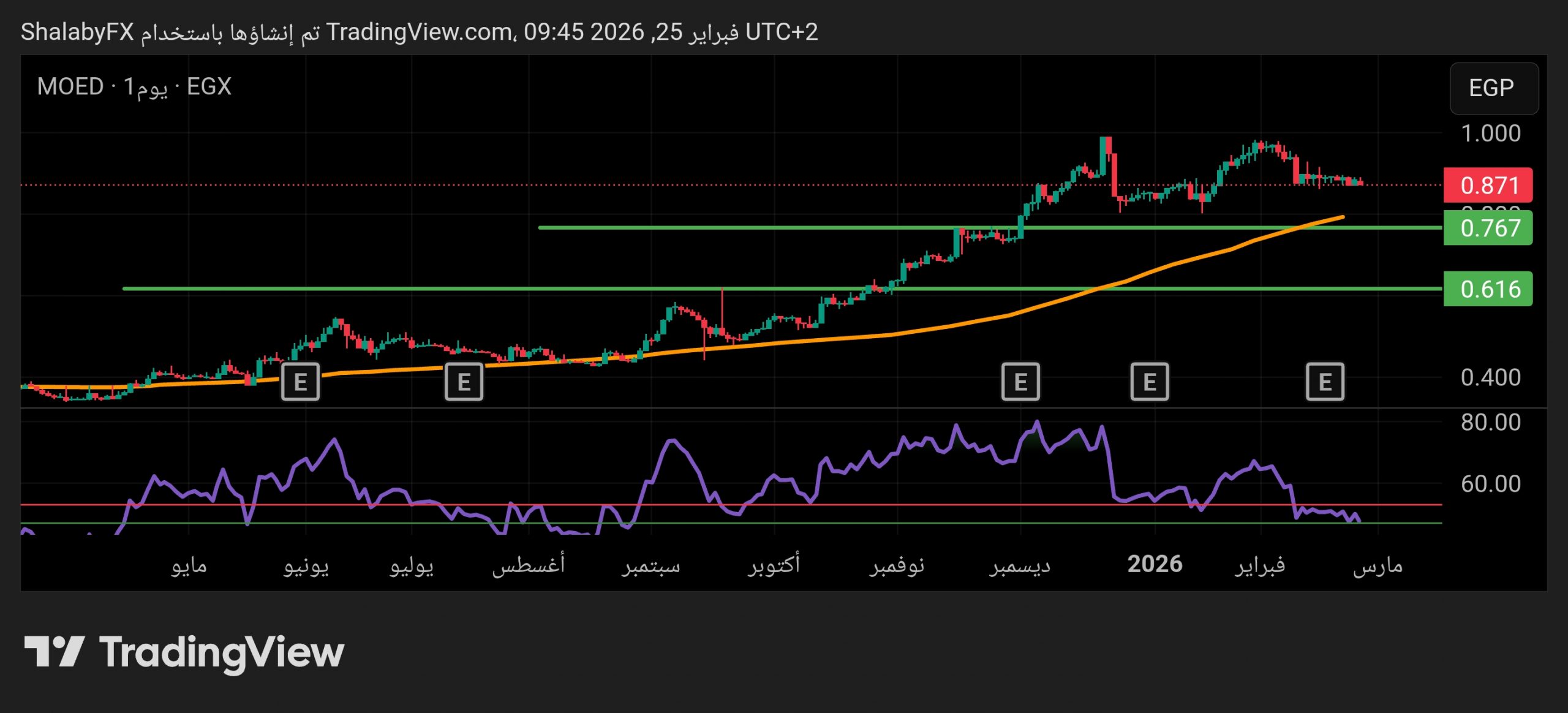The width and height of the screenshot is (1568, 713).
Task: Click the 80.00 RSI scale label
Action: click(x=1490, y=422)
